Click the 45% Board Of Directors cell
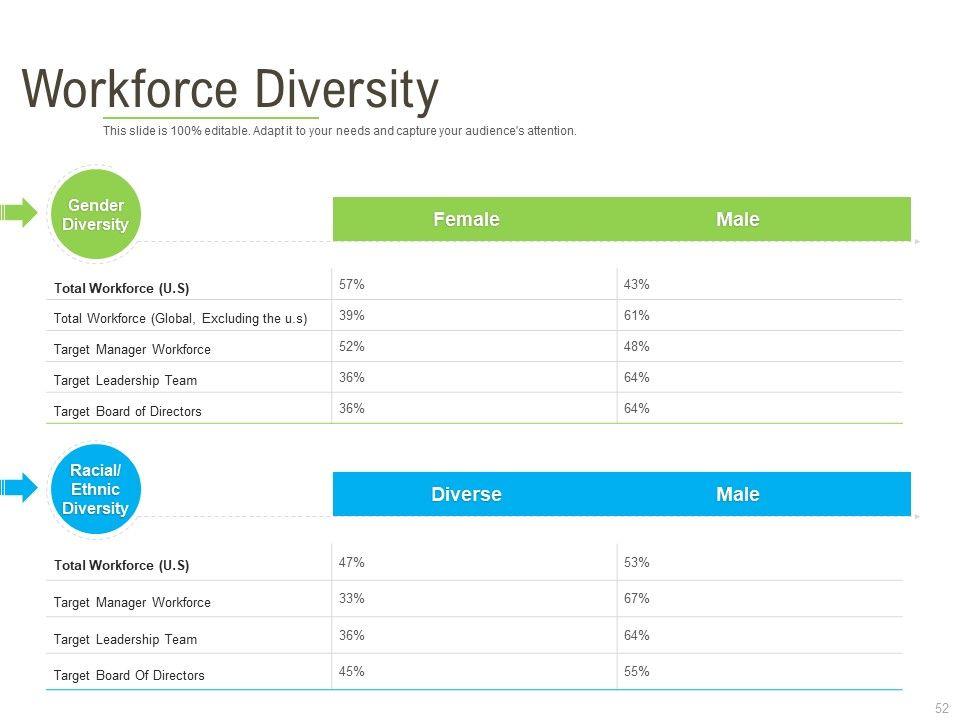Viewport: 960px width, 720px height. click(x=352, y=672)
